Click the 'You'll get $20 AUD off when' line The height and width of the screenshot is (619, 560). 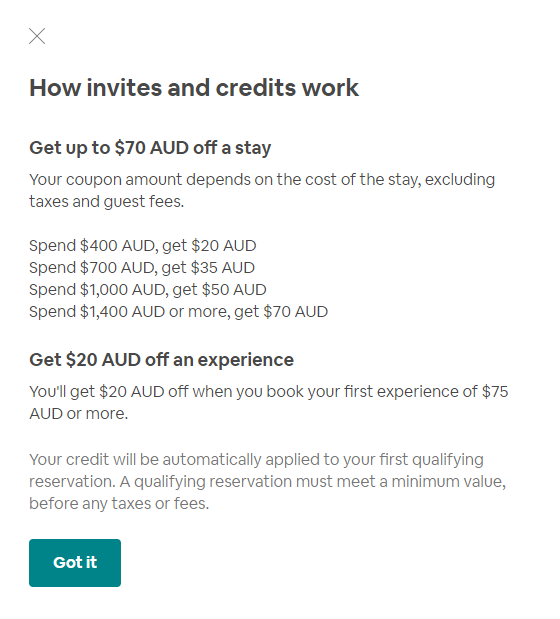click(269, 392)
